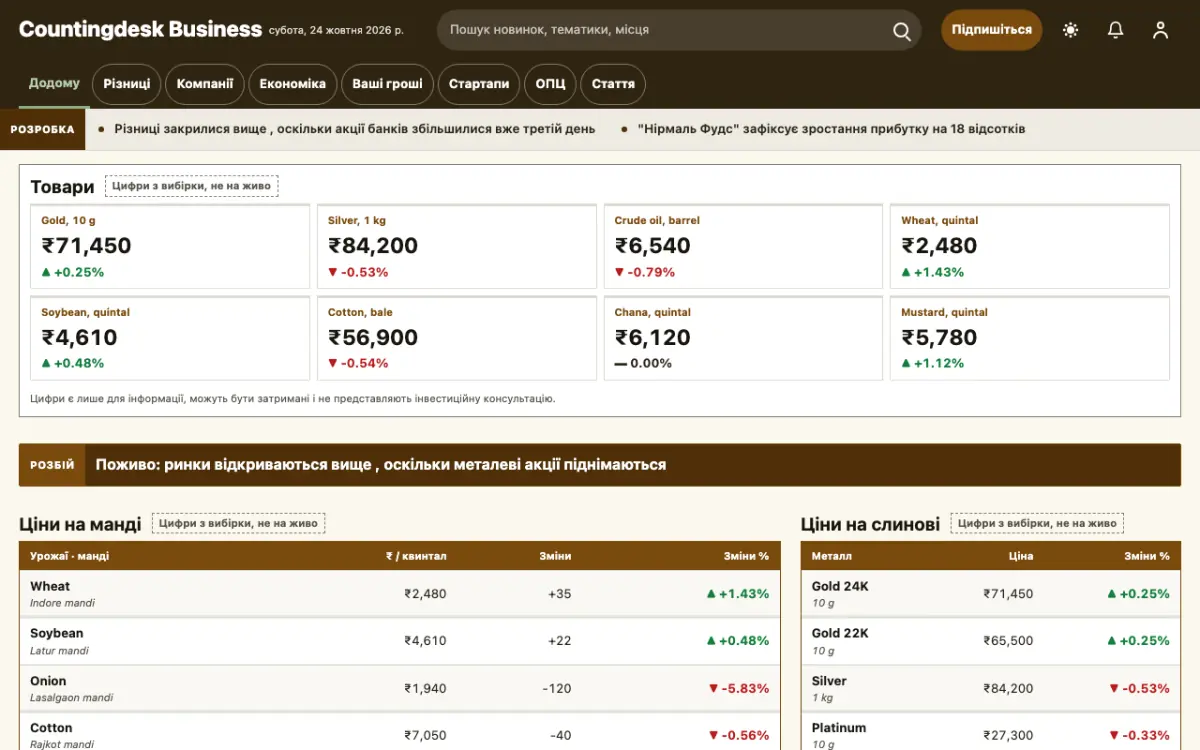Click the Gold, 10 g commodity card
Viewport: 1200px width, 750px height.
point(170,246)
